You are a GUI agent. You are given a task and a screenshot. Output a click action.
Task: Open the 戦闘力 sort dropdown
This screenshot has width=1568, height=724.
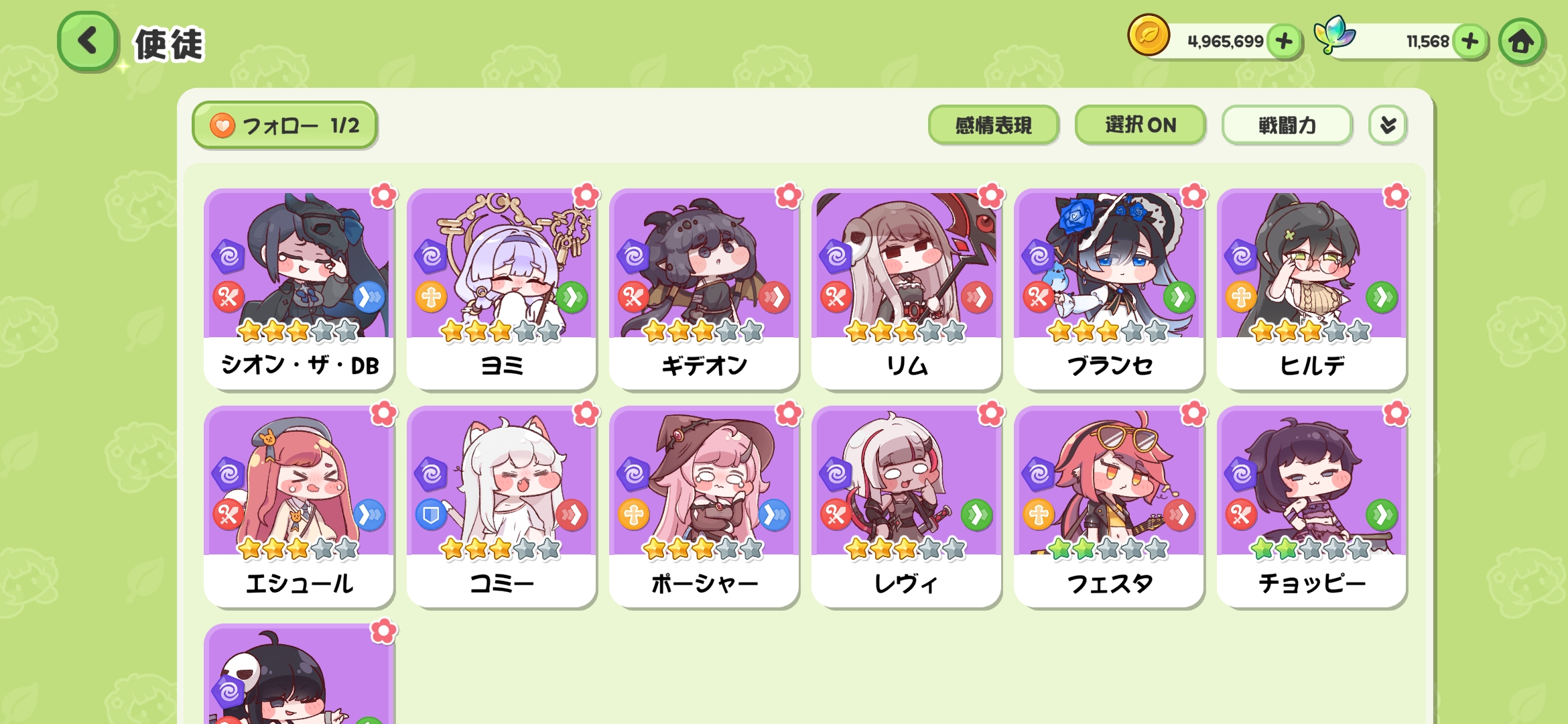[x=1287, y=125]
